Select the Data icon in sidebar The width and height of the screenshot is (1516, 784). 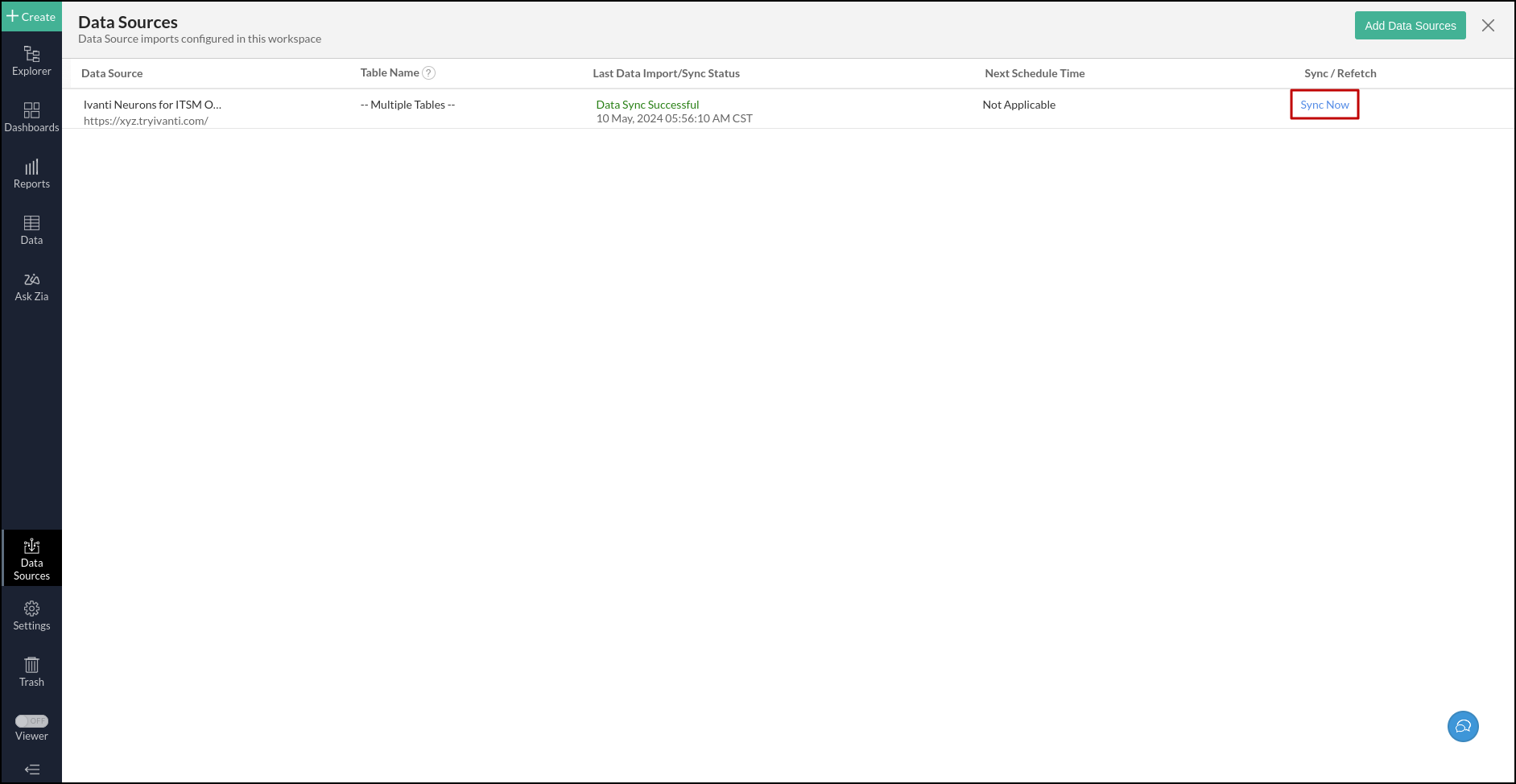(31, 229)
